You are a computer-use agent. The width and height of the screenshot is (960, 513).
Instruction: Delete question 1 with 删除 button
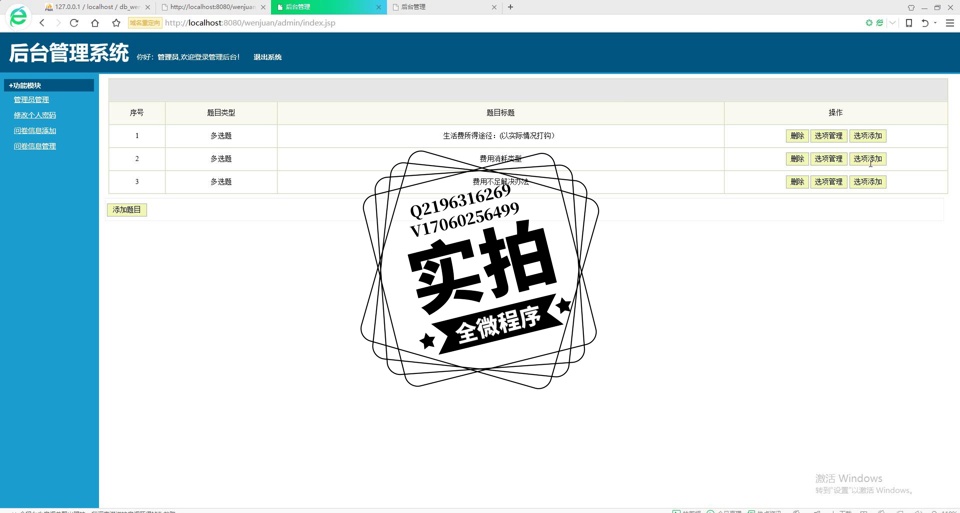(796, 136)
